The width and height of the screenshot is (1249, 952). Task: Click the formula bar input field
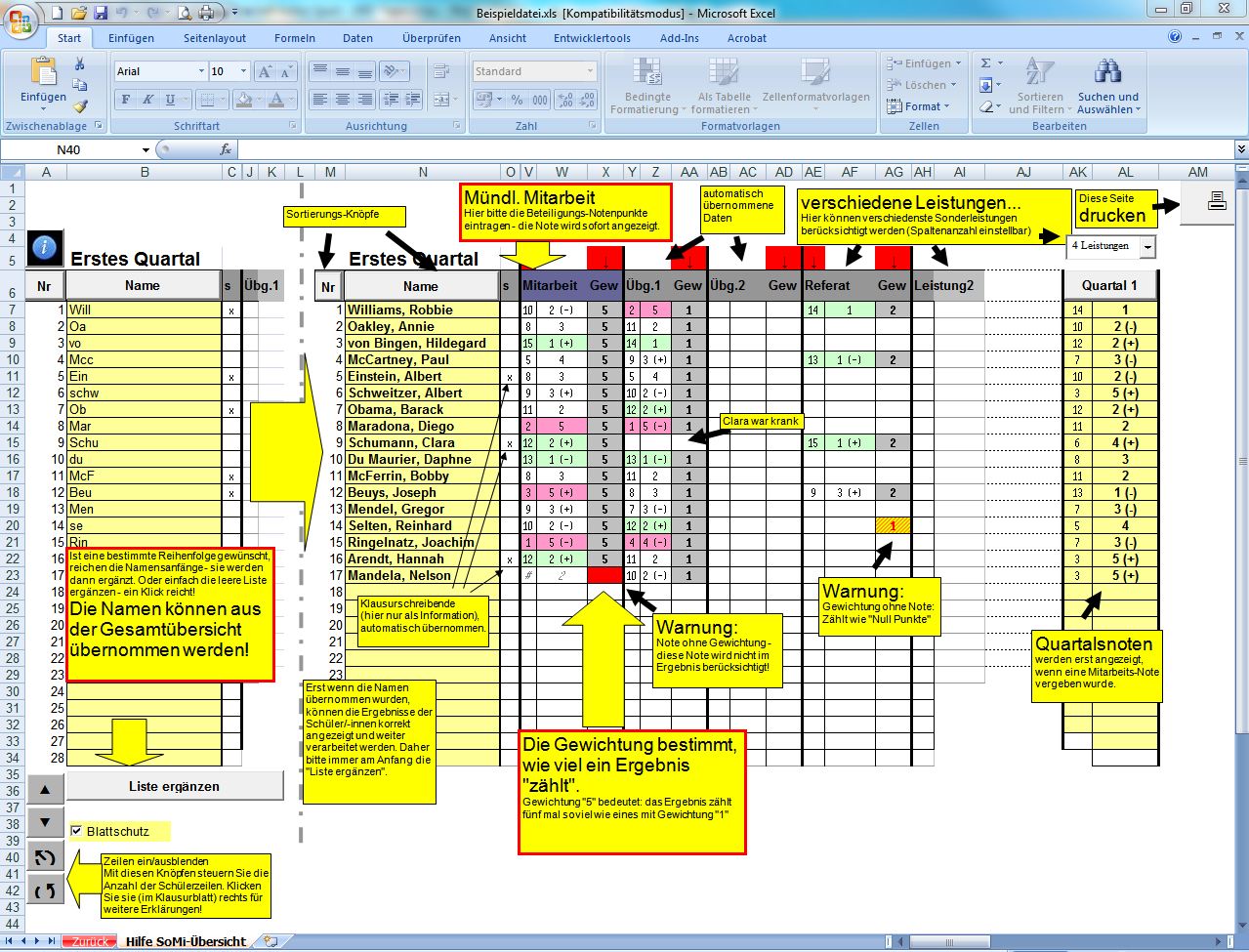click(736, 149)
